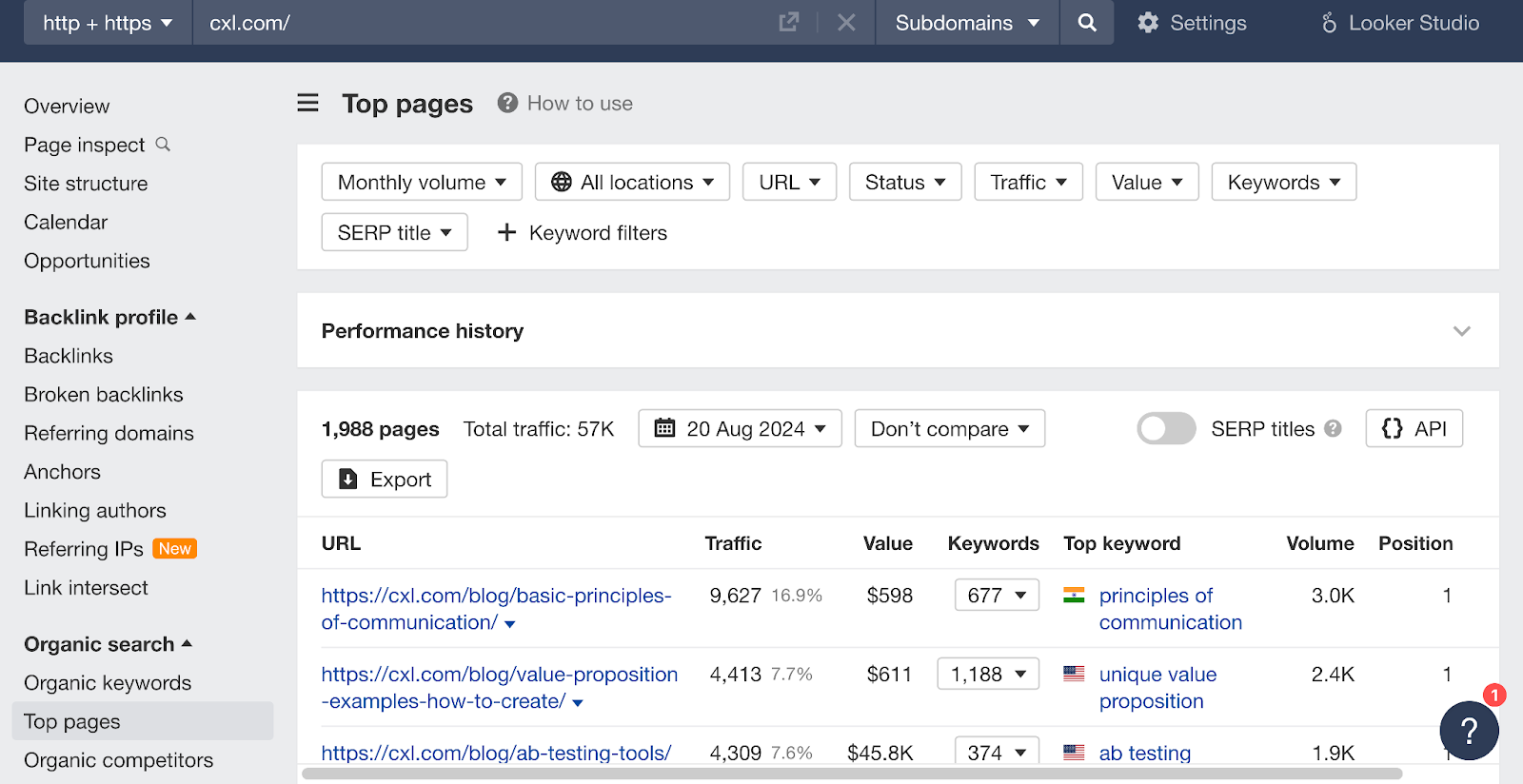This screenshot has height=784, width=1523.
Task: Click the unique value proposition keyword
Action: [x=1157, y=688]
